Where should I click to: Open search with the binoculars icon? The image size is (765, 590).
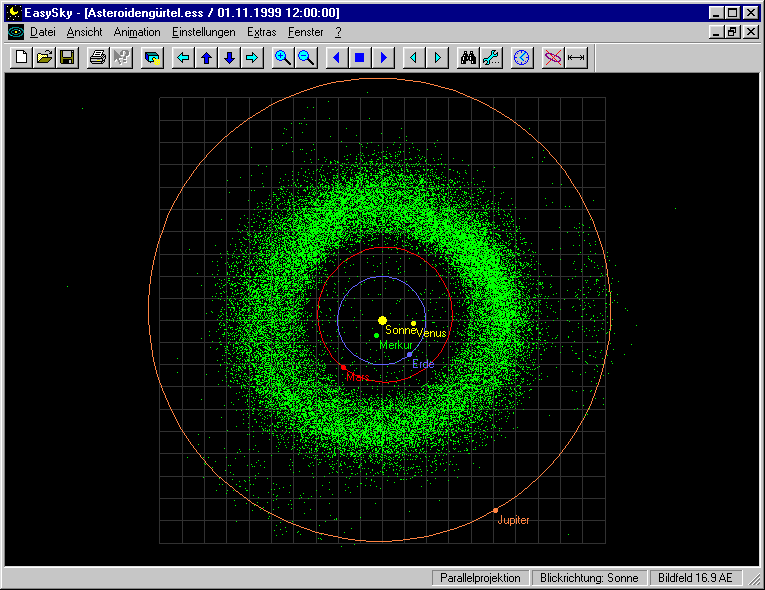tap(467, 58)
